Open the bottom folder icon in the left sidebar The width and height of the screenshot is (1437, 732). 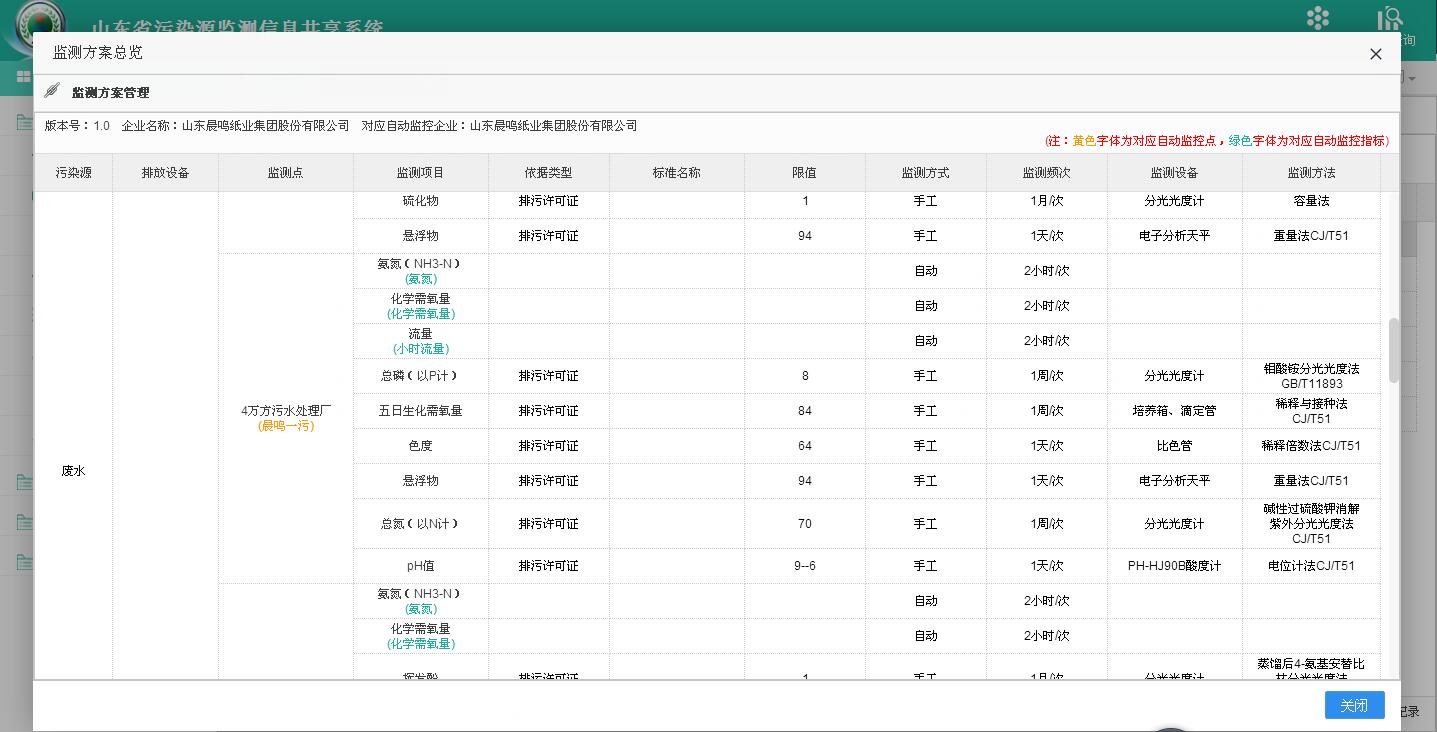point(23,561)
